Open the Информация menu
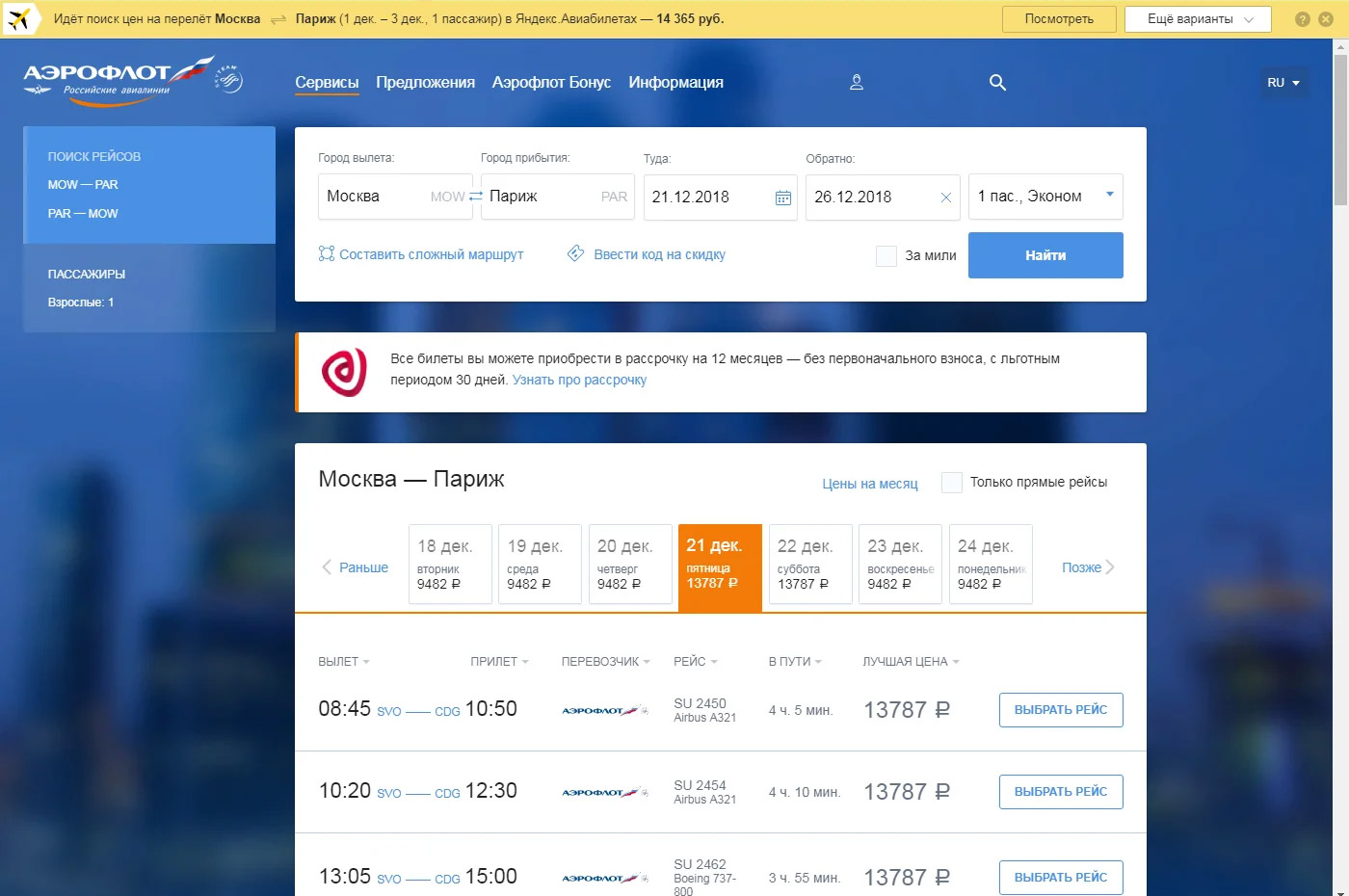 pos(675,83)
